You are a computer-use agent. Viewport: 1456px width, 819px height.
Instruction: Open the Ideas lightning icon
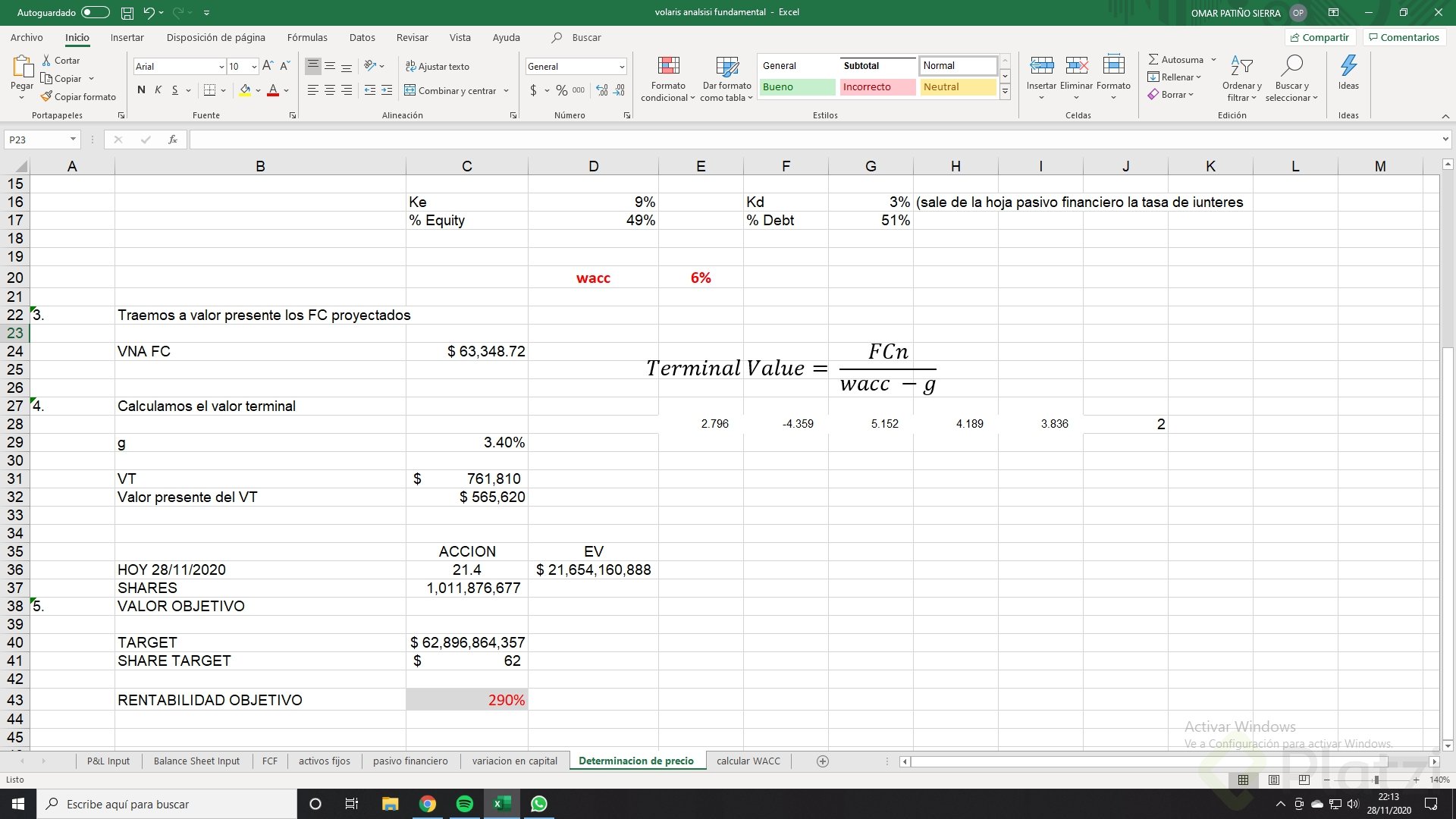click(1348, 67)
